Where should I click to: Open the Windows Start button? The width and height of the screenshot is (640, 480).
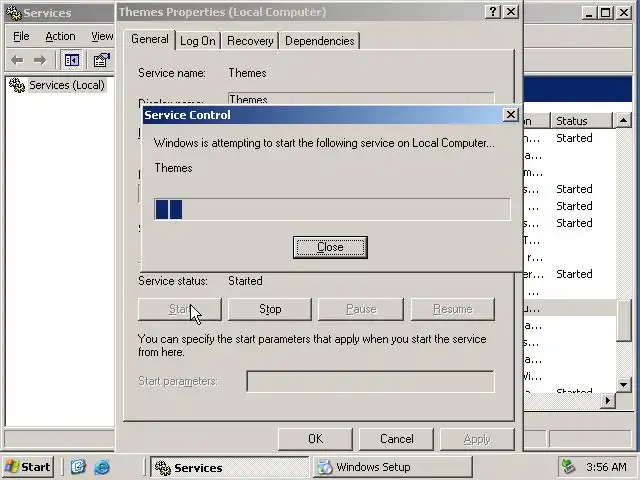tap(28, 467)
